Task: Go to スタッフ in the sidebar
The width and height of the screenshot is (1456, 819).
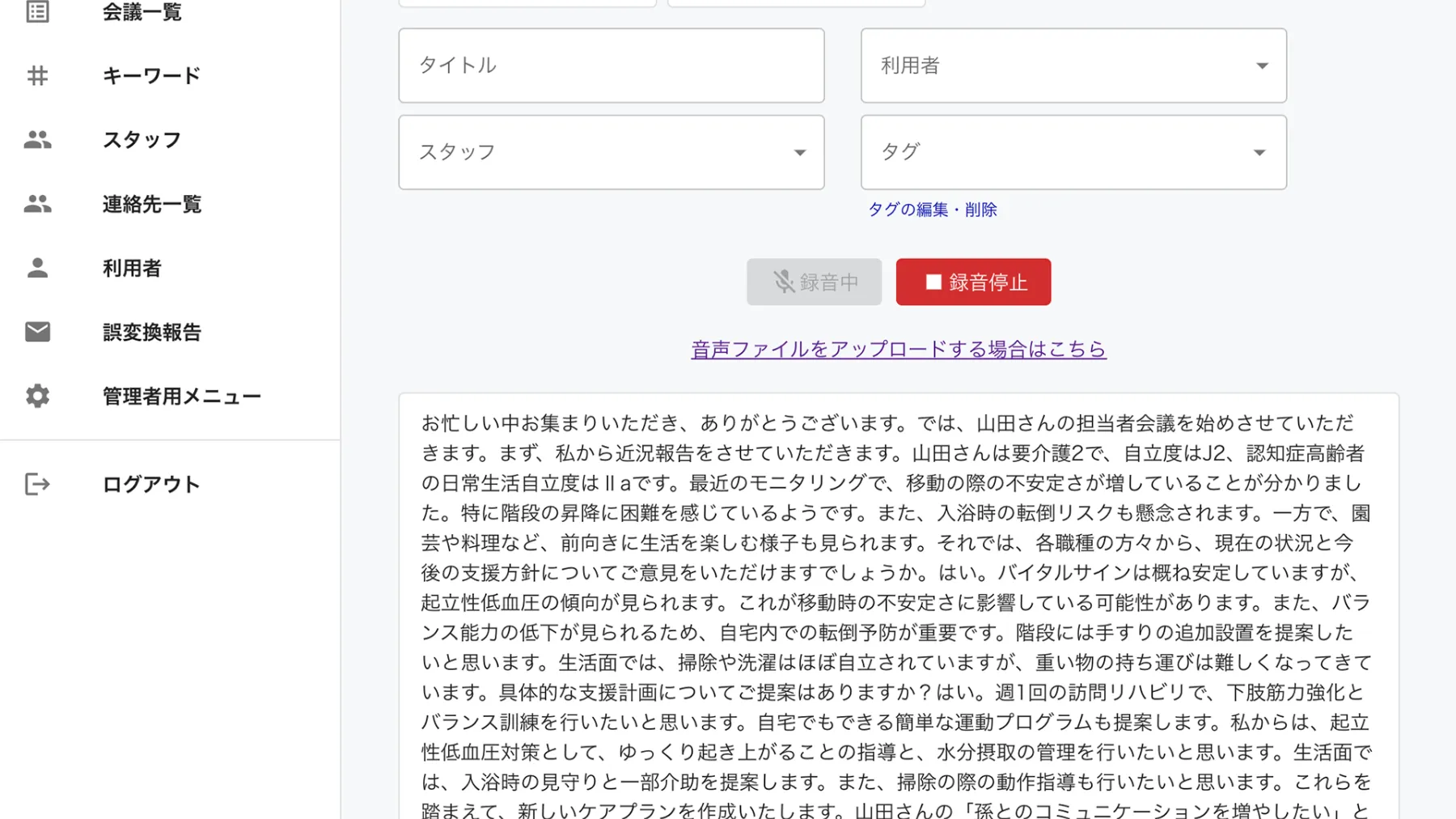Action: coord(142,140)
